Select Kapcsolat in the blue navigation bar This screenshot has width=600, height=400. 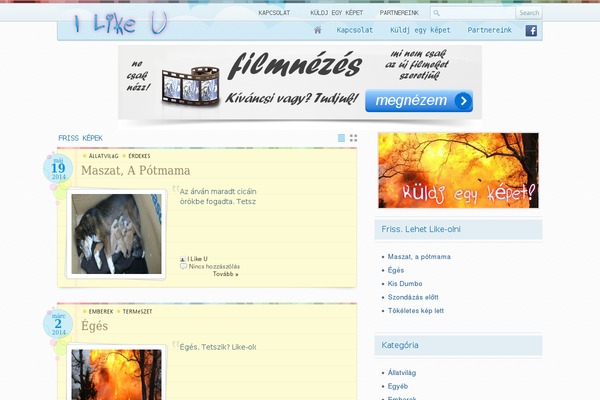point(355,30)
